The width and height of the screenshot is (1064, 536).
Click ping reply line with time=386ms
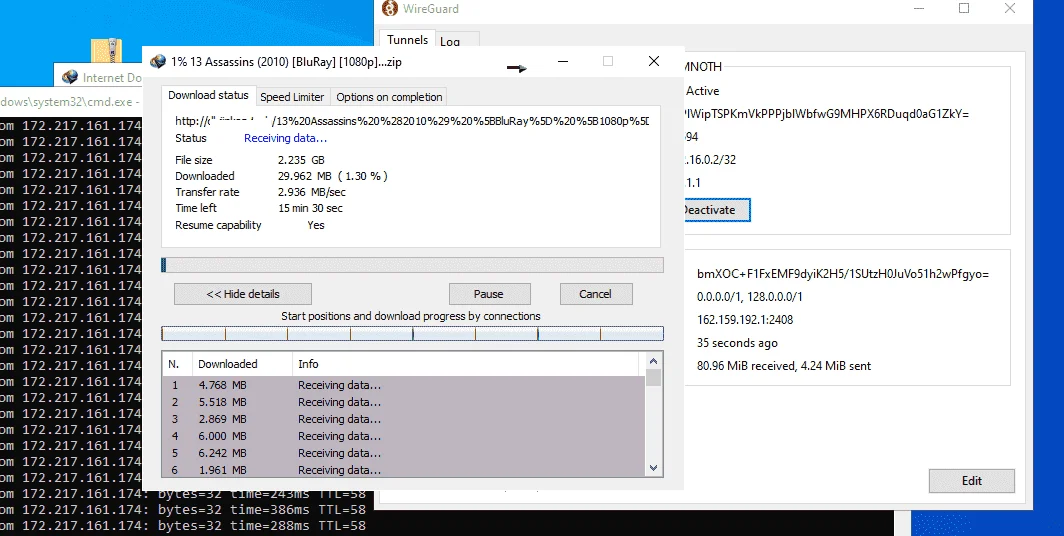tap(183, 510)
